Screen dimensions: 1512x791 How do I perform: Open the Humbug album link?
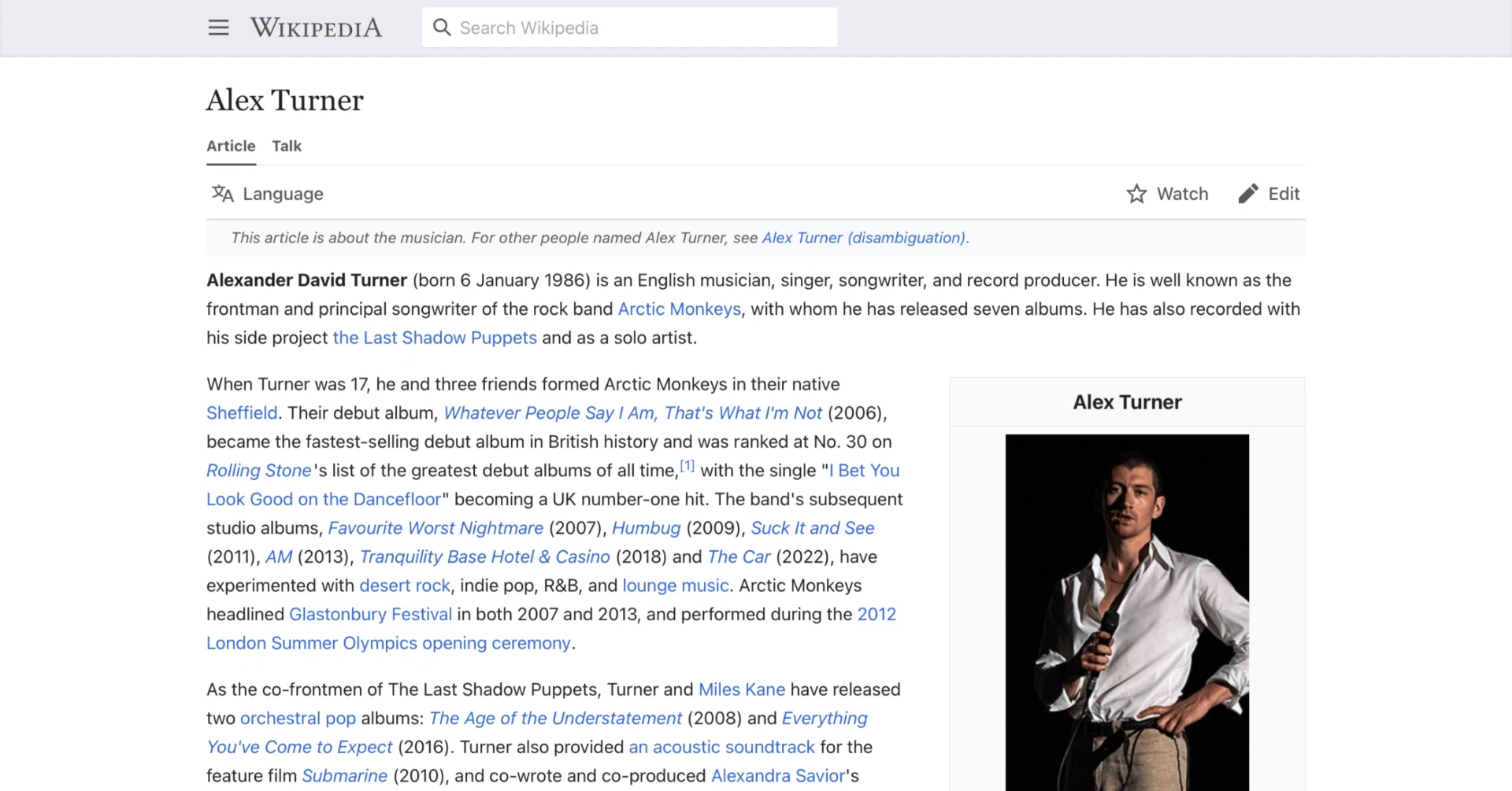tap(647, 528)
